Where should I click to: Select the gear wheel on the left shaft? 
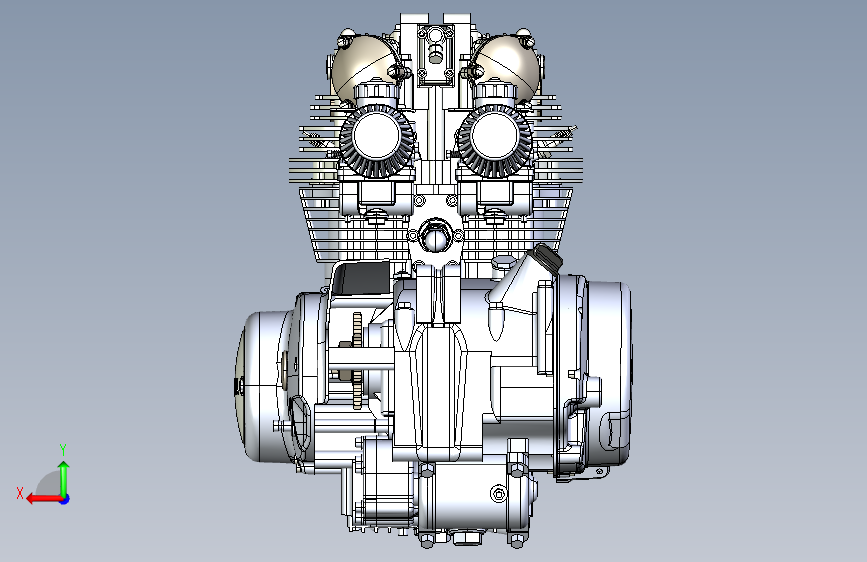[357, 360]
